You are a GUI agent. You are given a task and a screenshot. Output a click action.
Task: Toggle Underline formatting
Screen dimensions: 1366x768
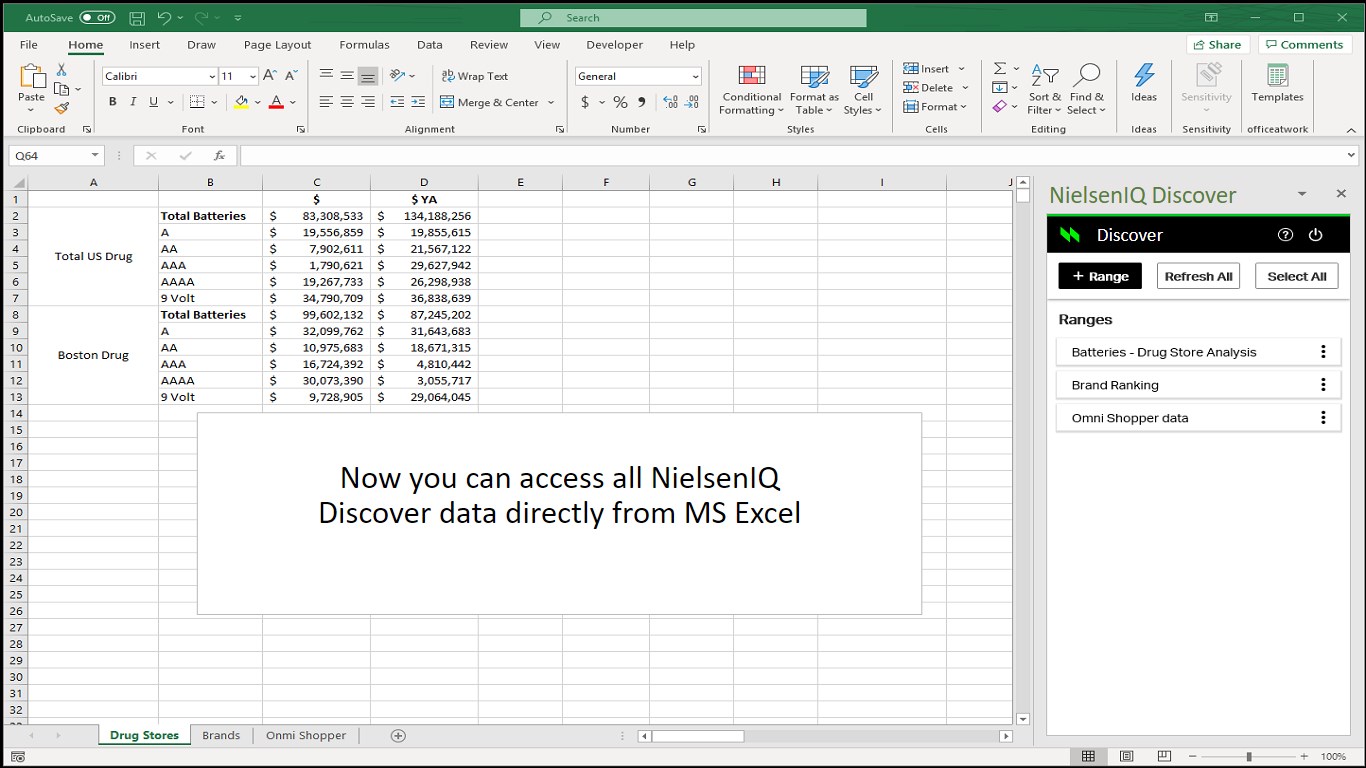tap(154, 102)
